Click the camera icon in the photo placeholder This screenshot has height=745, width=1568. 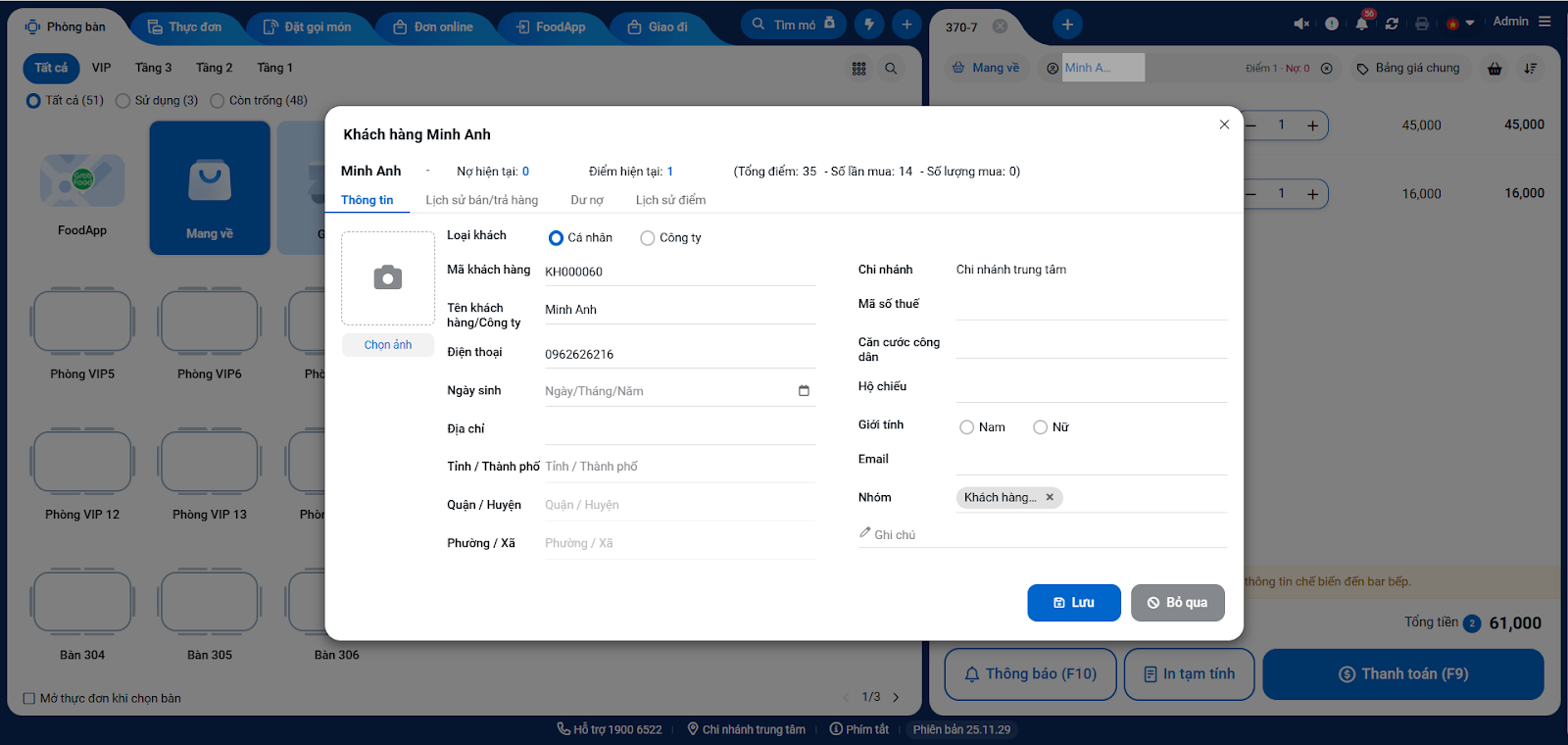(x=388, y=278)
